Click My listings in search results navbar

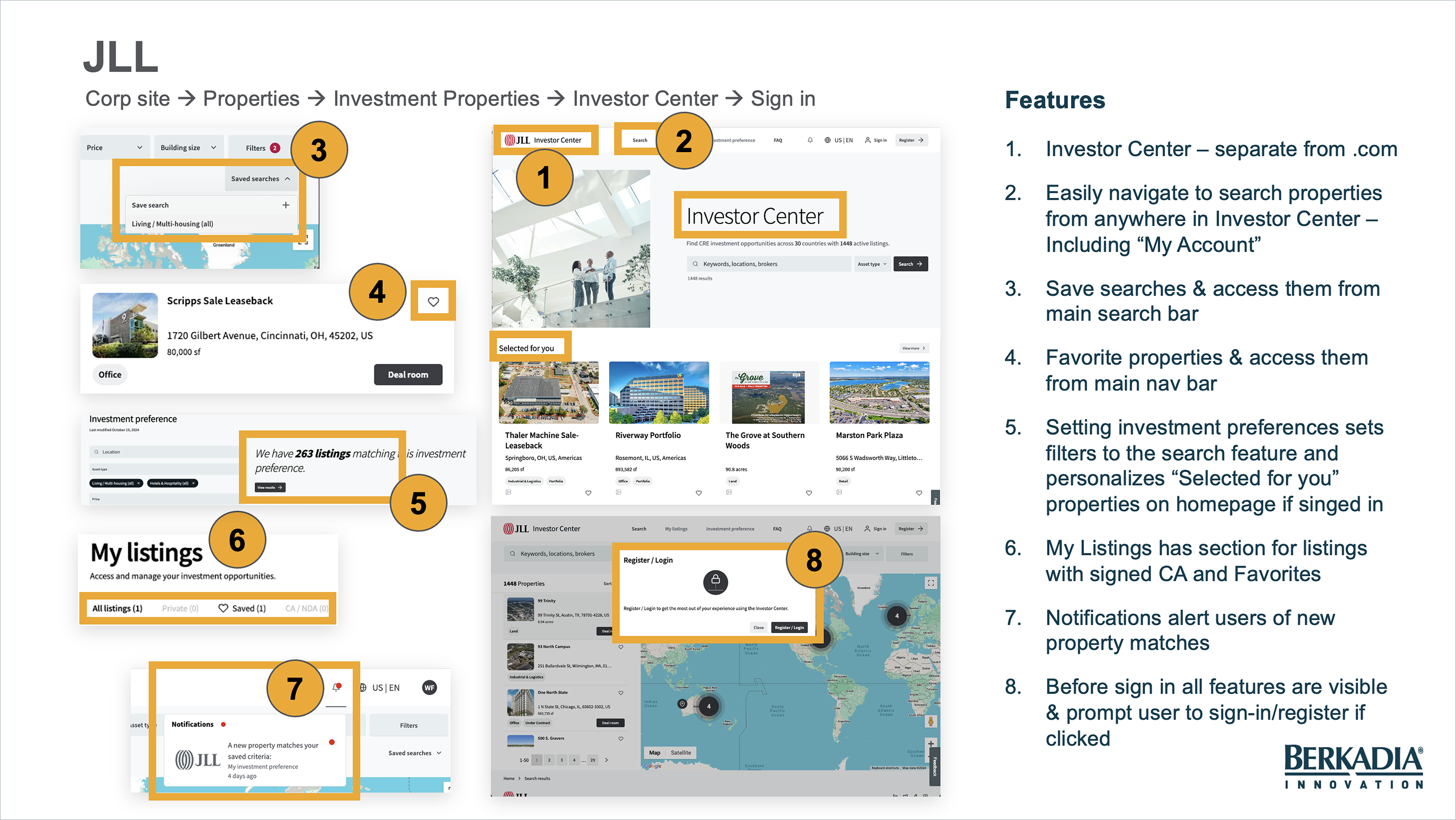pos(676,529)
